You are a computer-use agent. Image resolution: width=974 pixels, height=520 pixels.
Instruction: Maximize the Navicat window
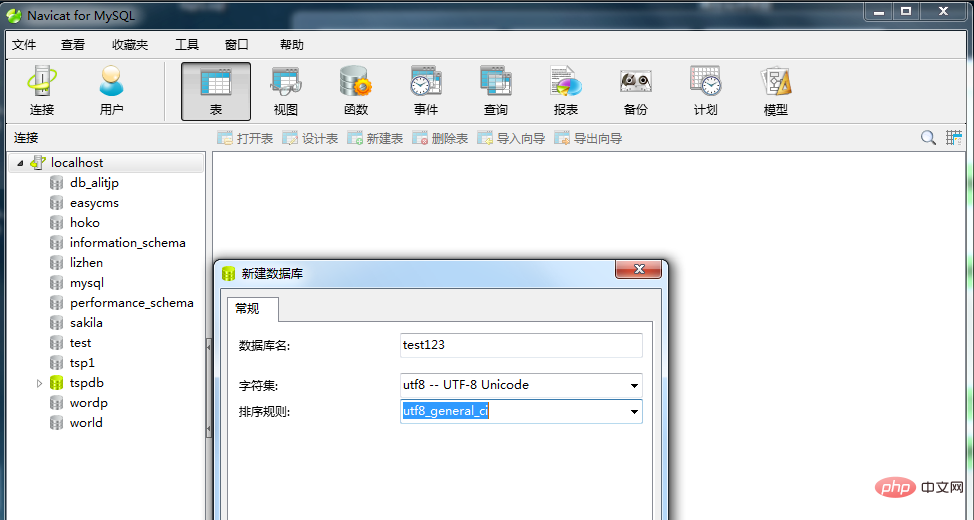coord(906,11)
